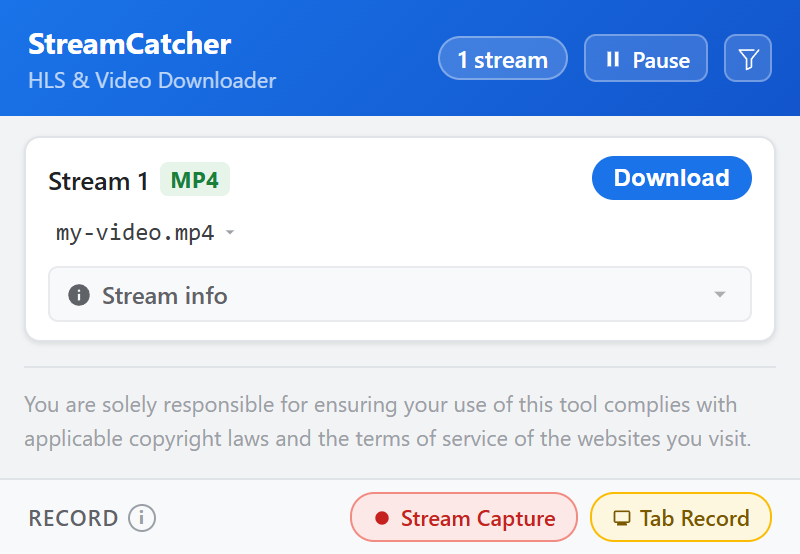Open the my-video.mp4 filename dropdown arrow
Screen dimensions: 800x554
coord(230,233)
